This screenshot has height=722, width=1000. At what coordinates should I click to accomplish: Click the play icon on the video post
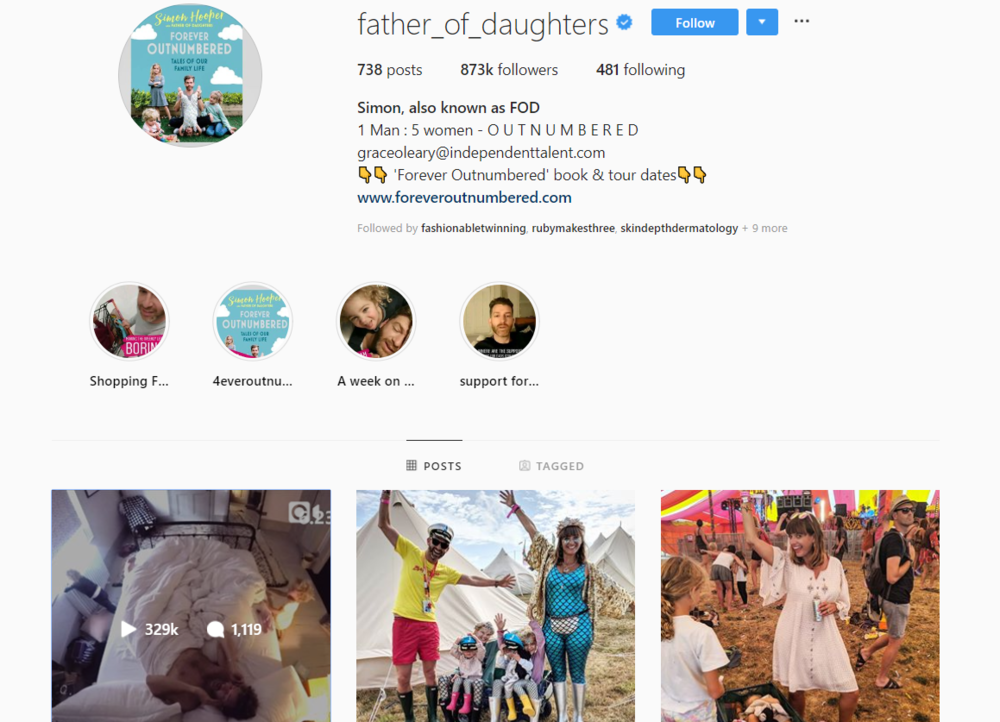[128, 630]
